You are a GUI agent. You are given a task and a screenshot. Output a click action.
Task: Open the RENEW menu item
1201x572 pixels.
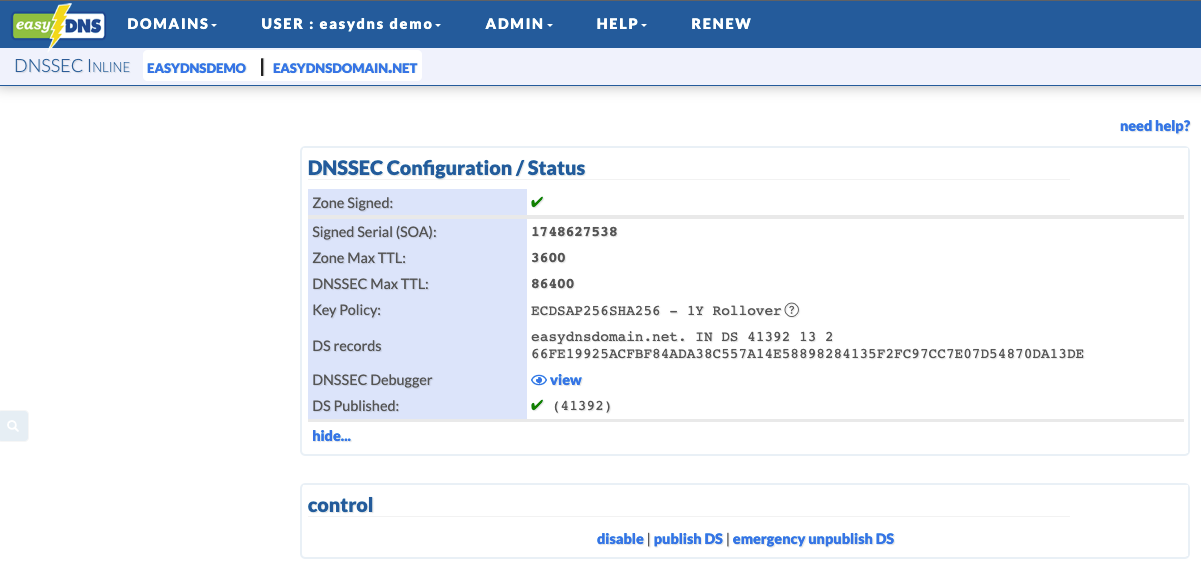(721, 24)
